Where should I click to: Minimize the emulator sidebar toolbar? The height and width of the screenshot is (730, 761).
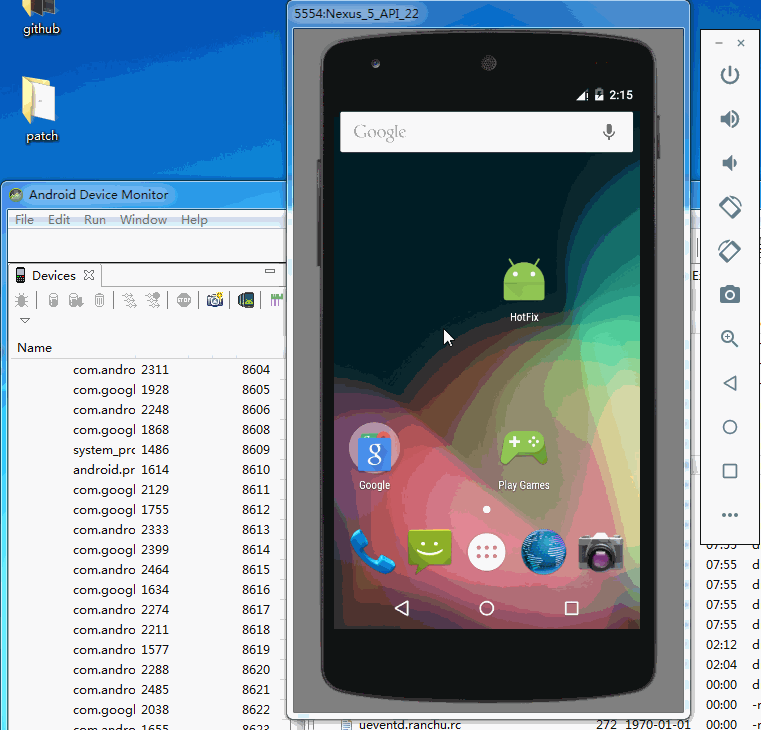coord(719,43)
